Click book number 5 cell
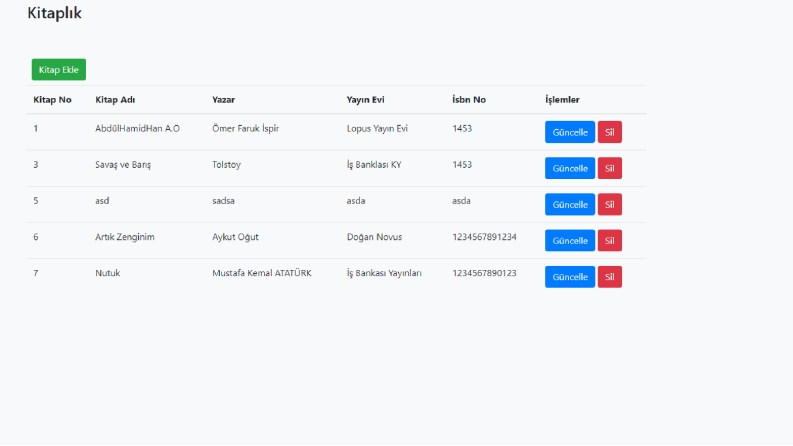 pyautogui.click(x=35, y=201)
